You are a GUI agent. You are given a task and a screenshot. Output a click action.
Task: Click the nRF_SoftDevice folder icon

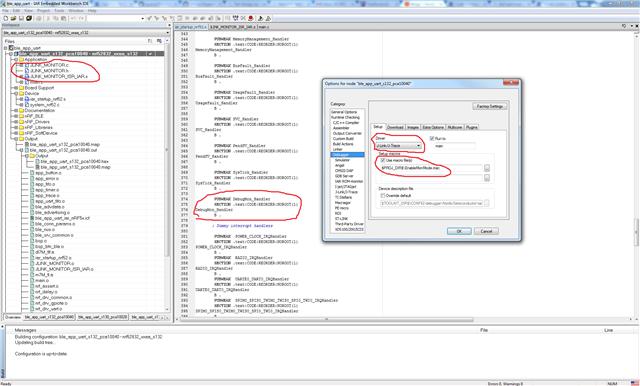(22, 133)
